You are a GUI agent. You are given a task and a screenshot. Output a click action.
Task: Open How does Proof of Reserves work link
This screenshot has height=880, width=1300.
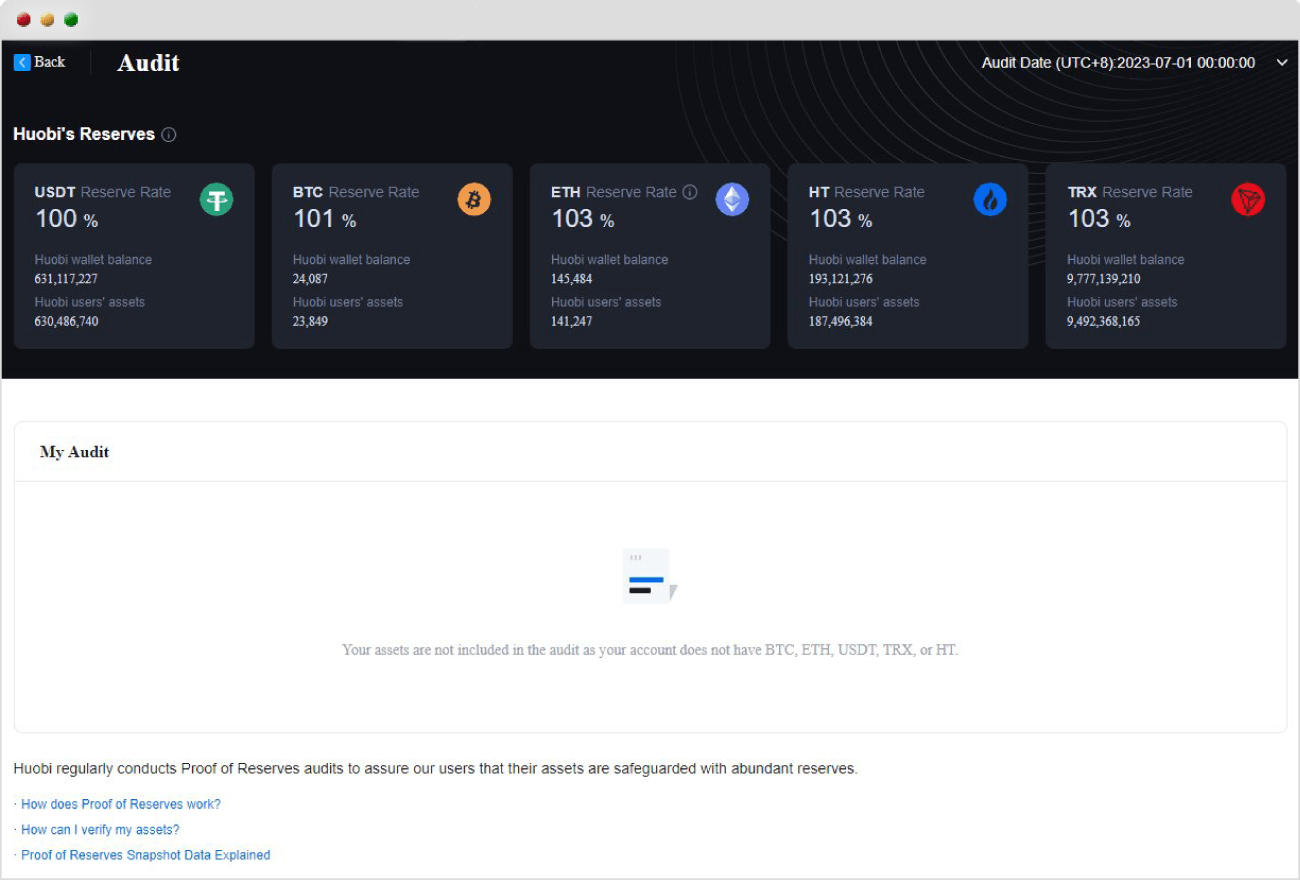point(120,804)
